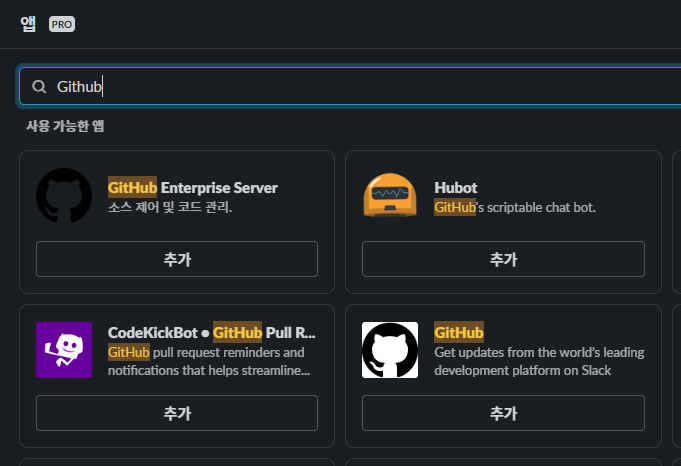Viewport: 681px width, 466px height.
Task: Click GitHub's scriptable chat bot description
Action: click(x=515, y=208)
